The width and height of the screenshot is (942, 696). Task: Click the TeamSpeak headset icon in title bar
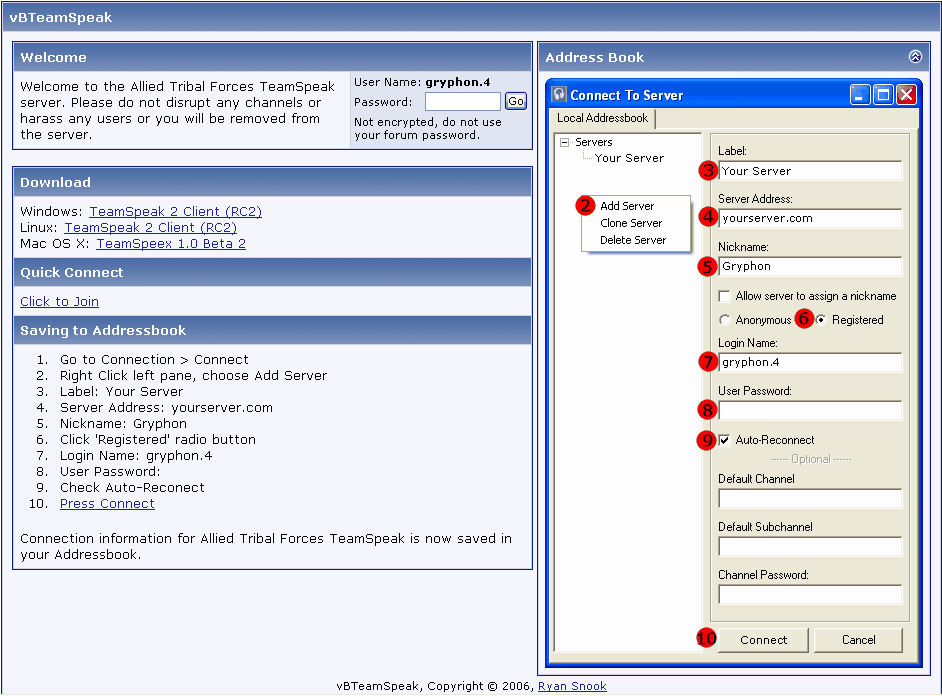tap(560, 95)
